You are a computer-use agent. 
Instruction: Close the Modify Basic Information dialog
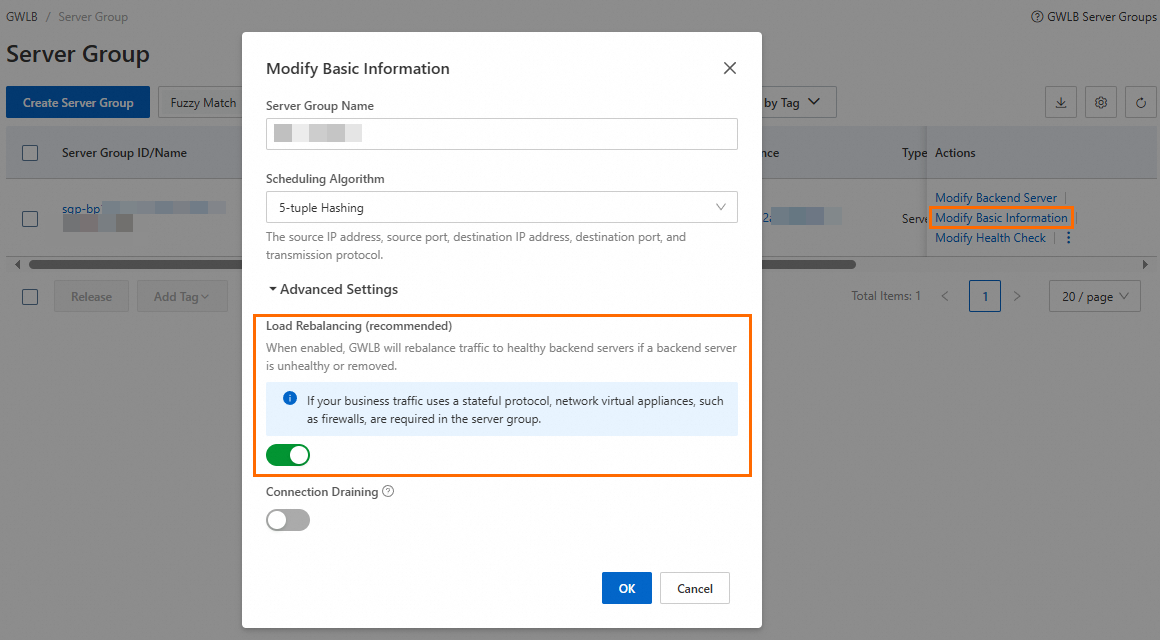point(730,68)
